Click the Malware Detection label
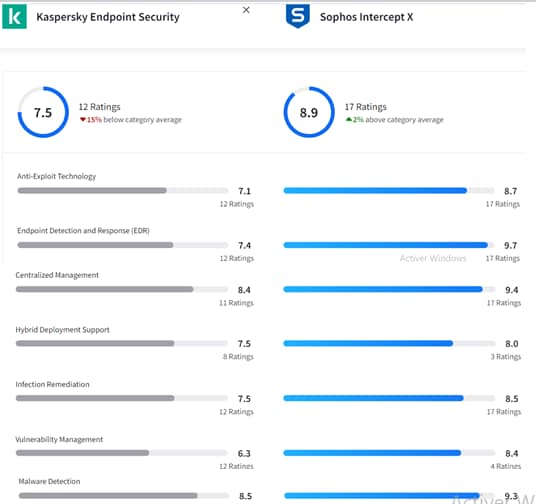The width and height of the screenshot is (536, 504). click(49, 481)
